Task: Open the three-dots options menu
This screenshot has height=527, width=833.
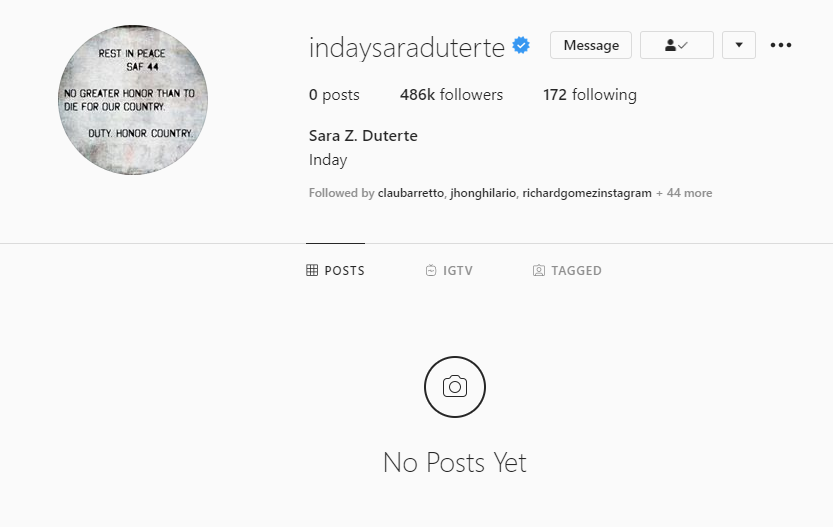Action: pos(780,45)
